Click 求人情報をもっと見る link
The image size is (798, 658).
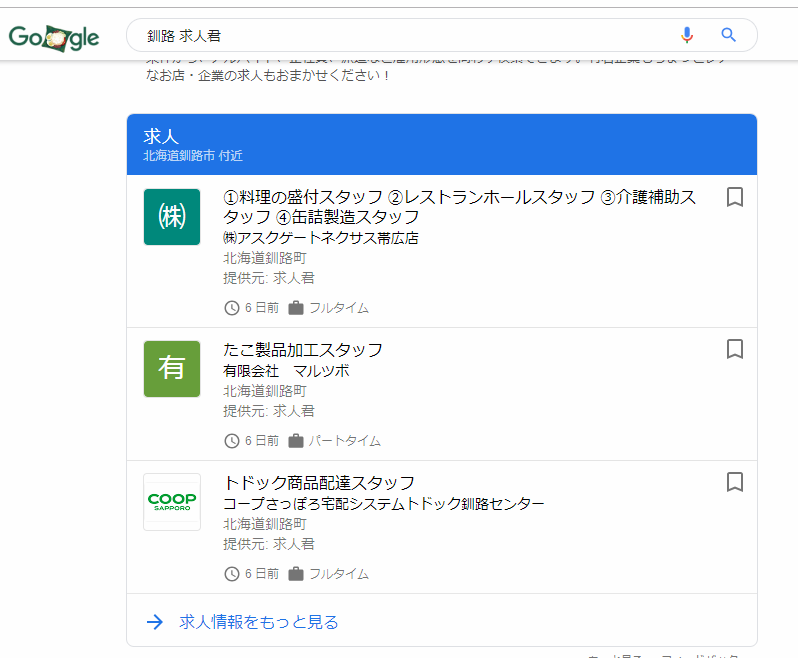click(x=259, y=622)
